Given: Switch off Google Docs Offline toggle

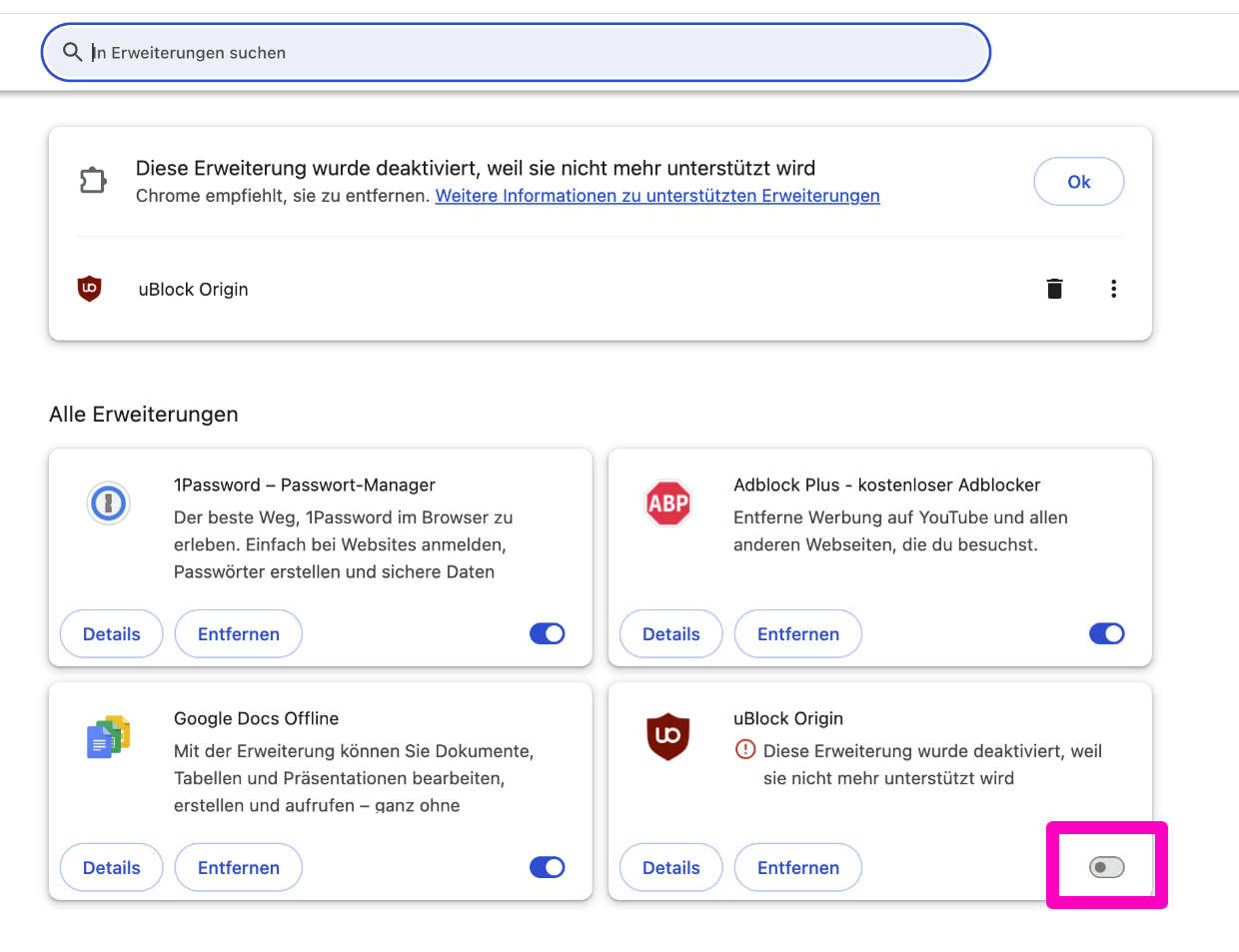Looking at the screenshot, I should [548, 867].
